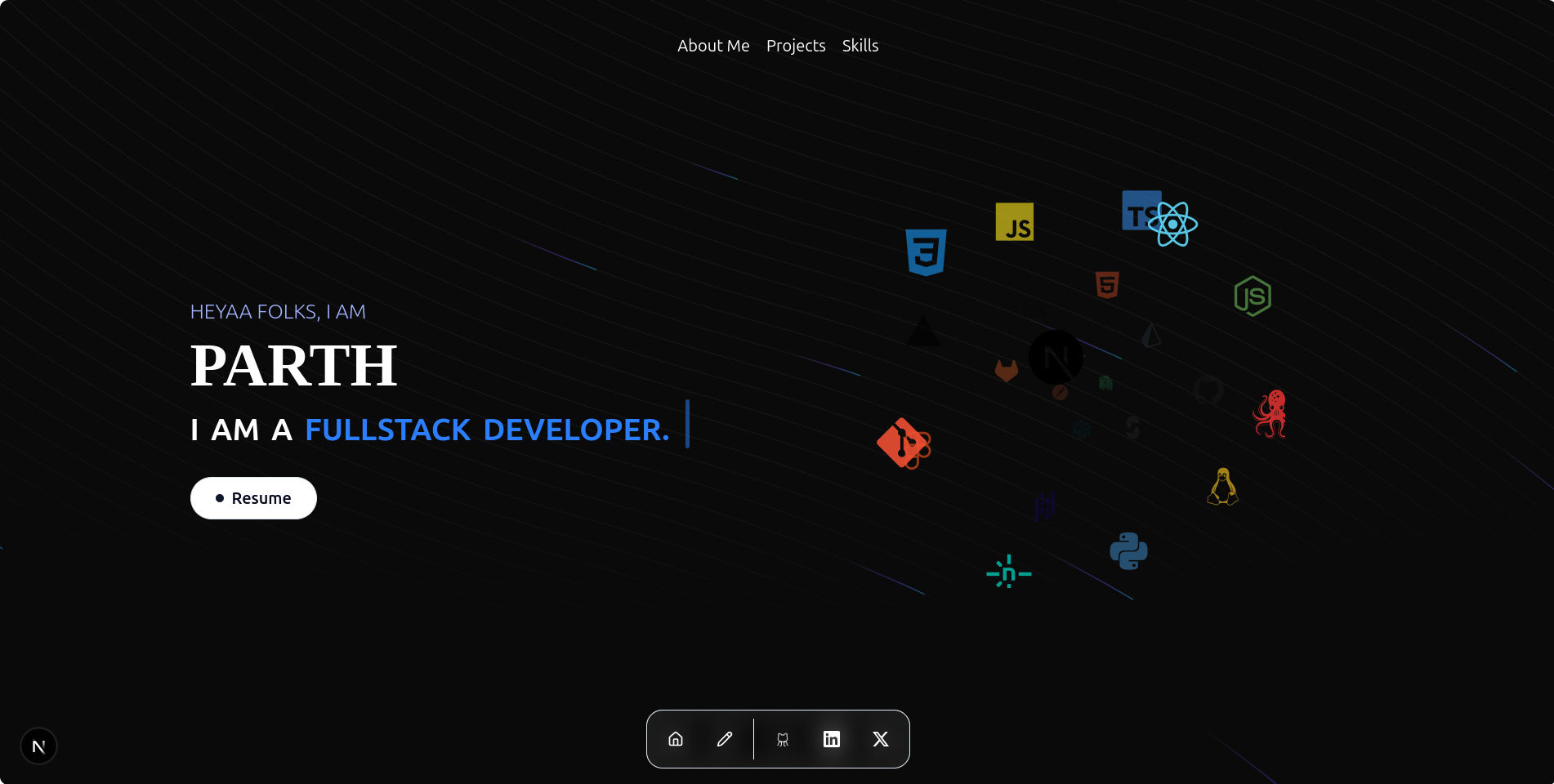Click the yellow JavaScript JS icon

(1015, 221)
